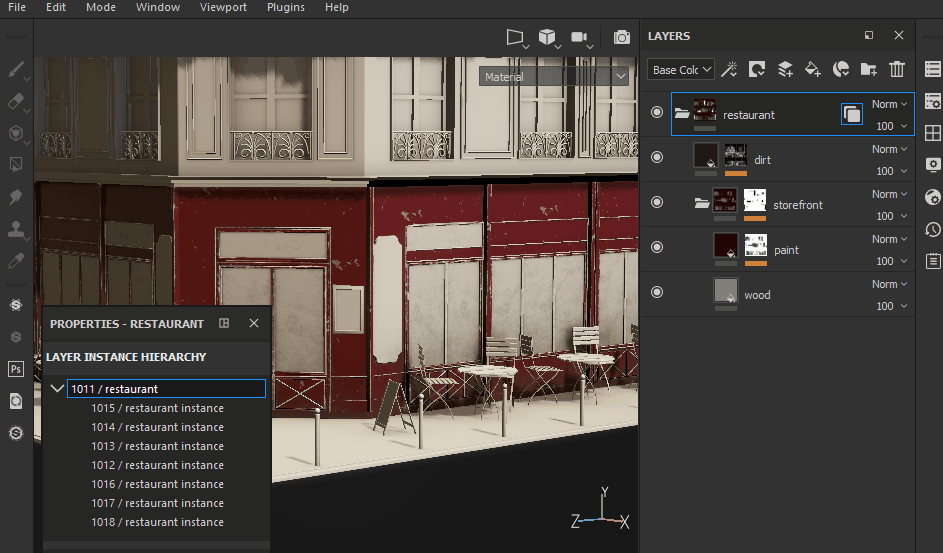Click the dirt layer mask thumbnail
The image size is (943, 553).
pos(736,156)
